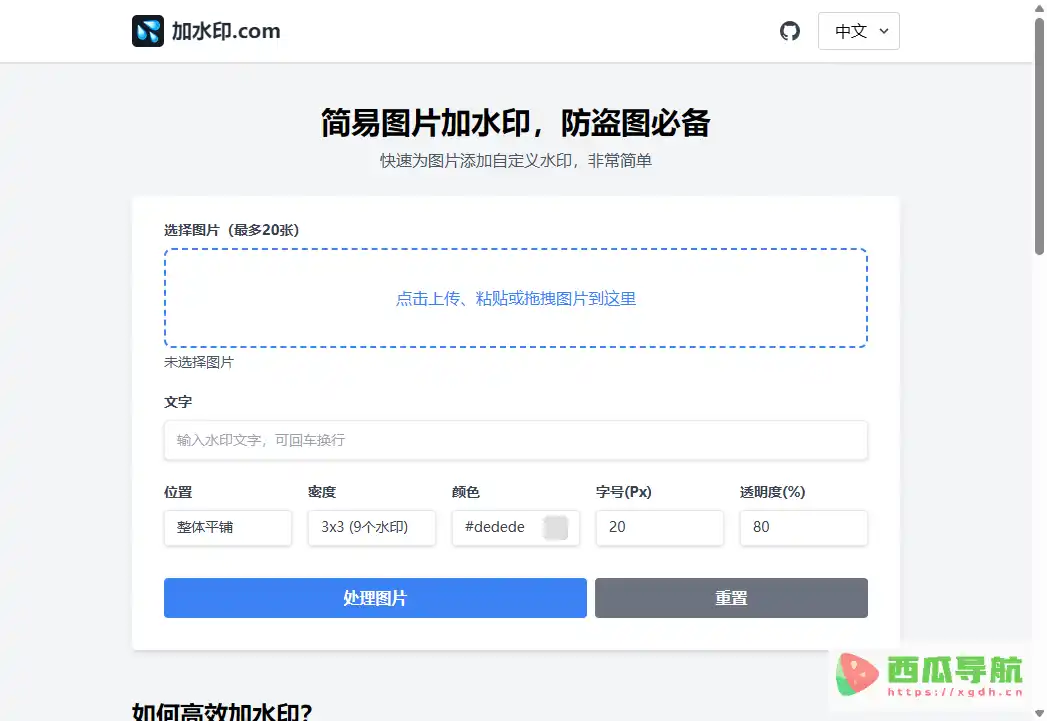The width and height of the screenshot is (1047, 721).
Task: Click the blue 处理图片 button
Action: 375,597
